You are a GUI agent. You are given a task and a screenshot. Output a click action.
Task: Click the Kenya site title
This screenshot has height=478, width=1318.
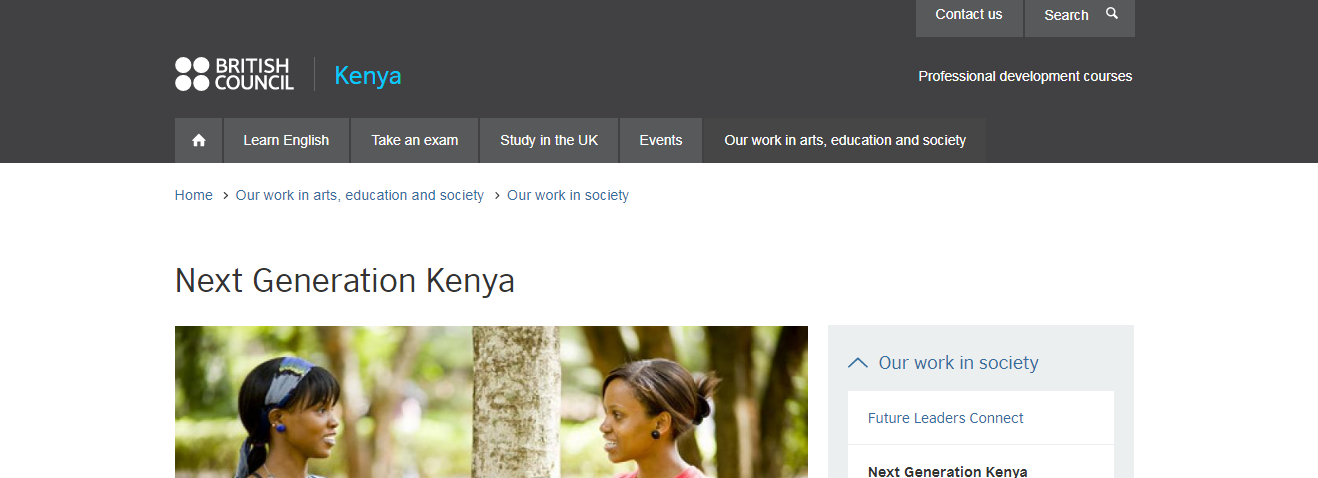367,76
